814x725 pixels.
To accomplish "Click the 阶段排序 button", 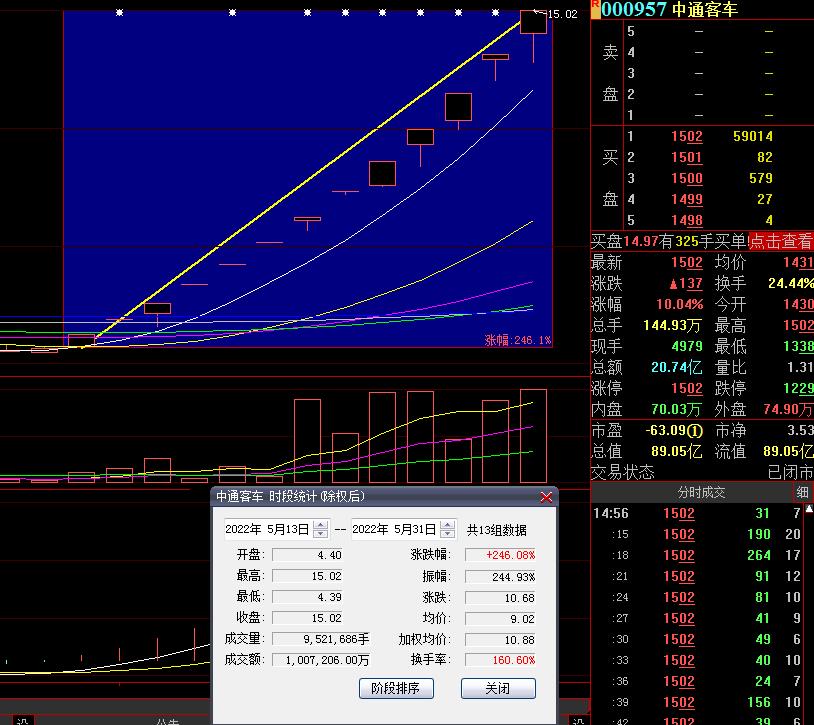I will pos(395,689).
